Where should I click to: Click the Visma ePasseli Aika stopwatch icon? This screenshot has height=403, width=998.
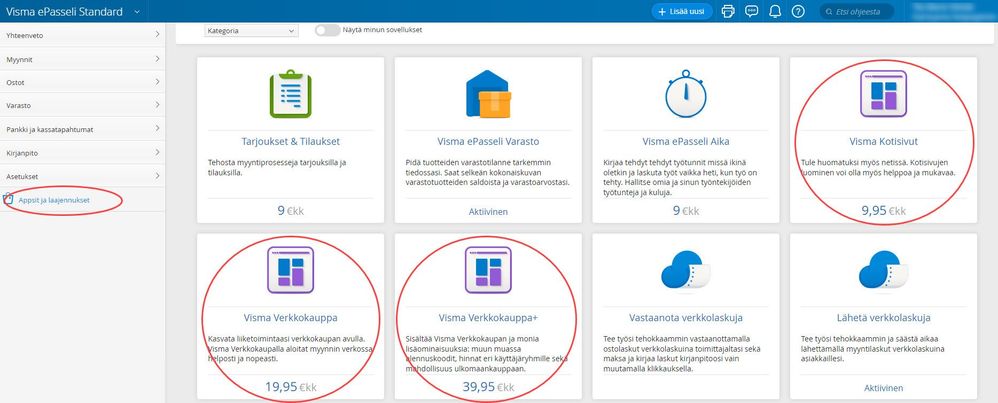pyautogui.click(x=685, y=94)
